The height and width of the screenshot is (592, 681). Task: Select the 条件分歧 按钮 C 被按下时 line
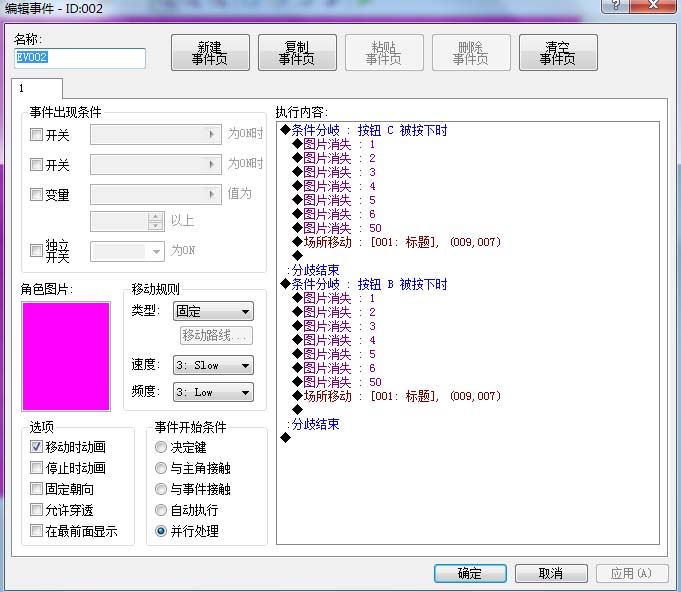(364, 130)
